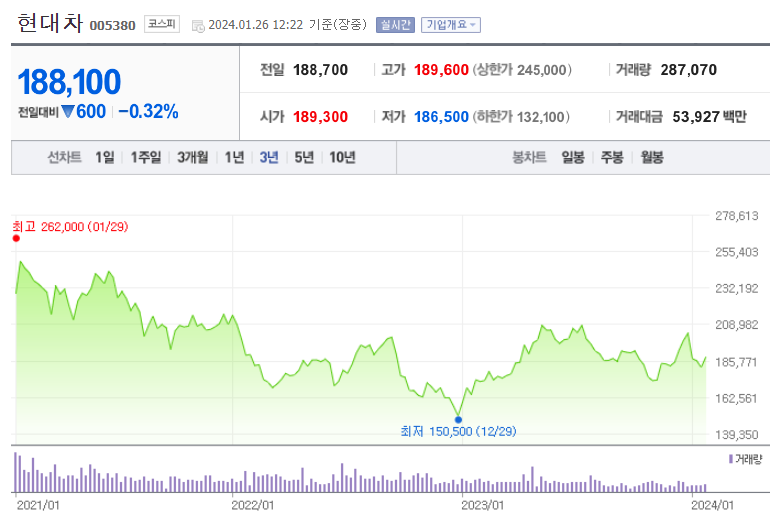The image size is (770, 529).
Task: Click the clock icon beside 2024.01.26 timestamp
Action: [198, 26]
